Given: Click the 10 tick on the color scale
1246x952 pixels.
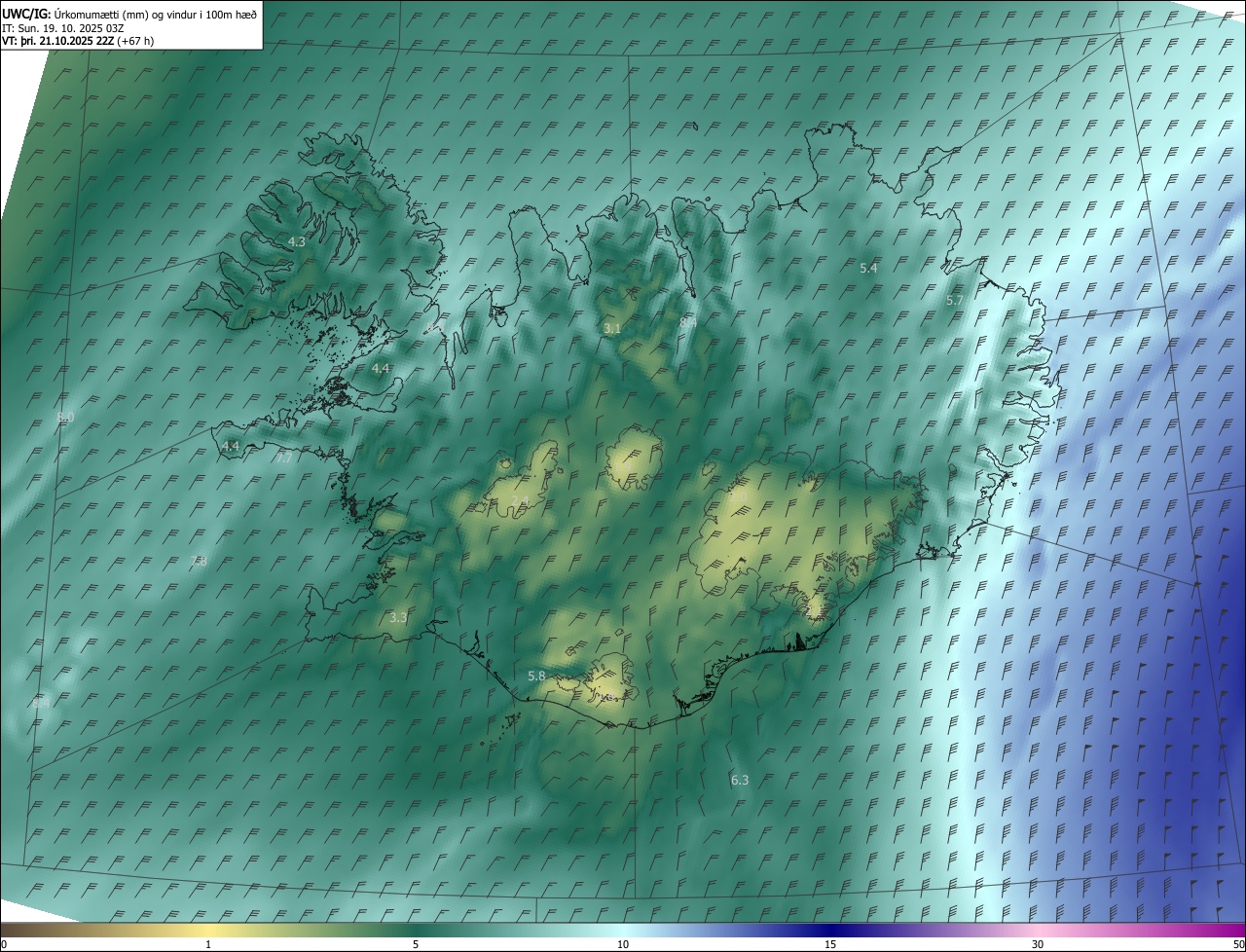Looking at the screenshot, I should 623,944.
